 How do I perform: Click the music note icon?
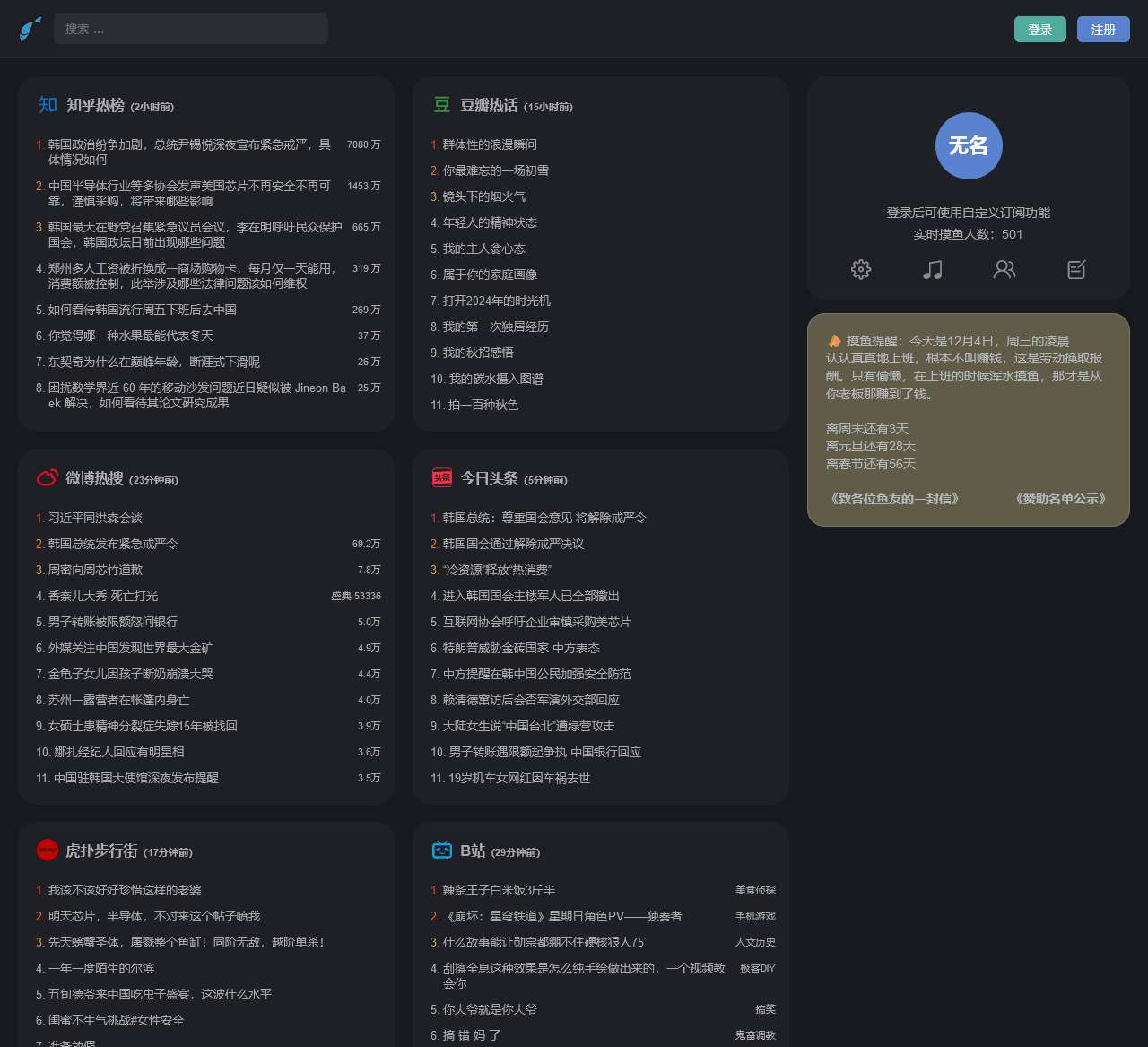(933, 269)
